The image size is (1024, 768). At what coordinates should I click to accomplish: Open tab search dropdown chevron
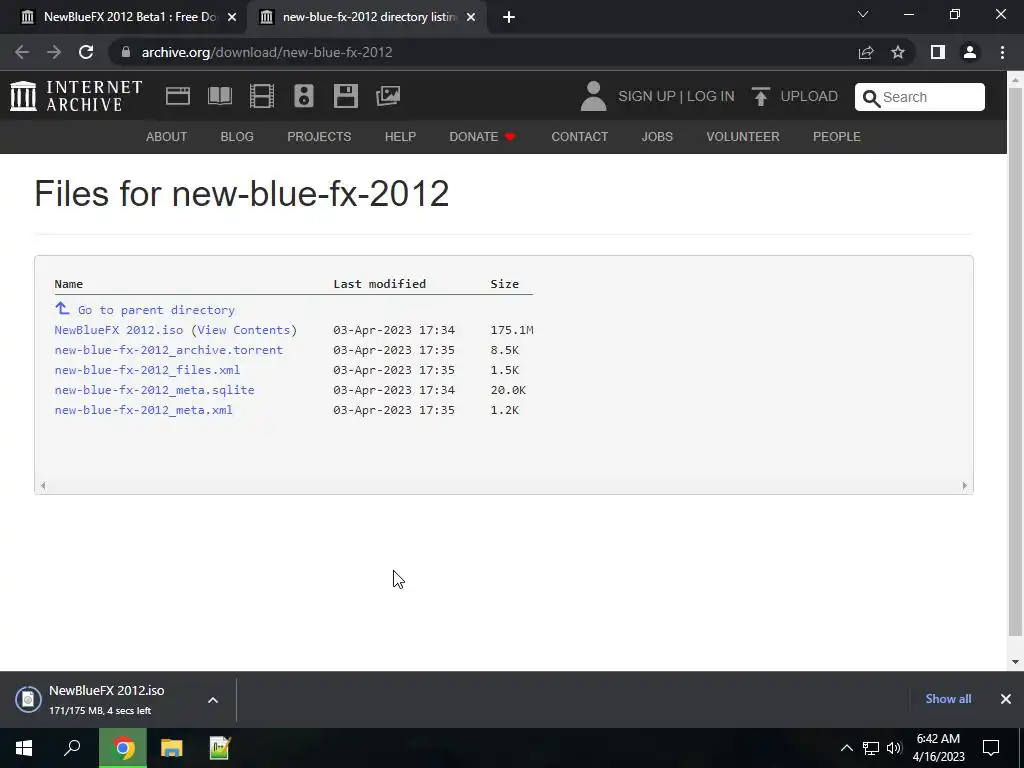coord(863,14)
